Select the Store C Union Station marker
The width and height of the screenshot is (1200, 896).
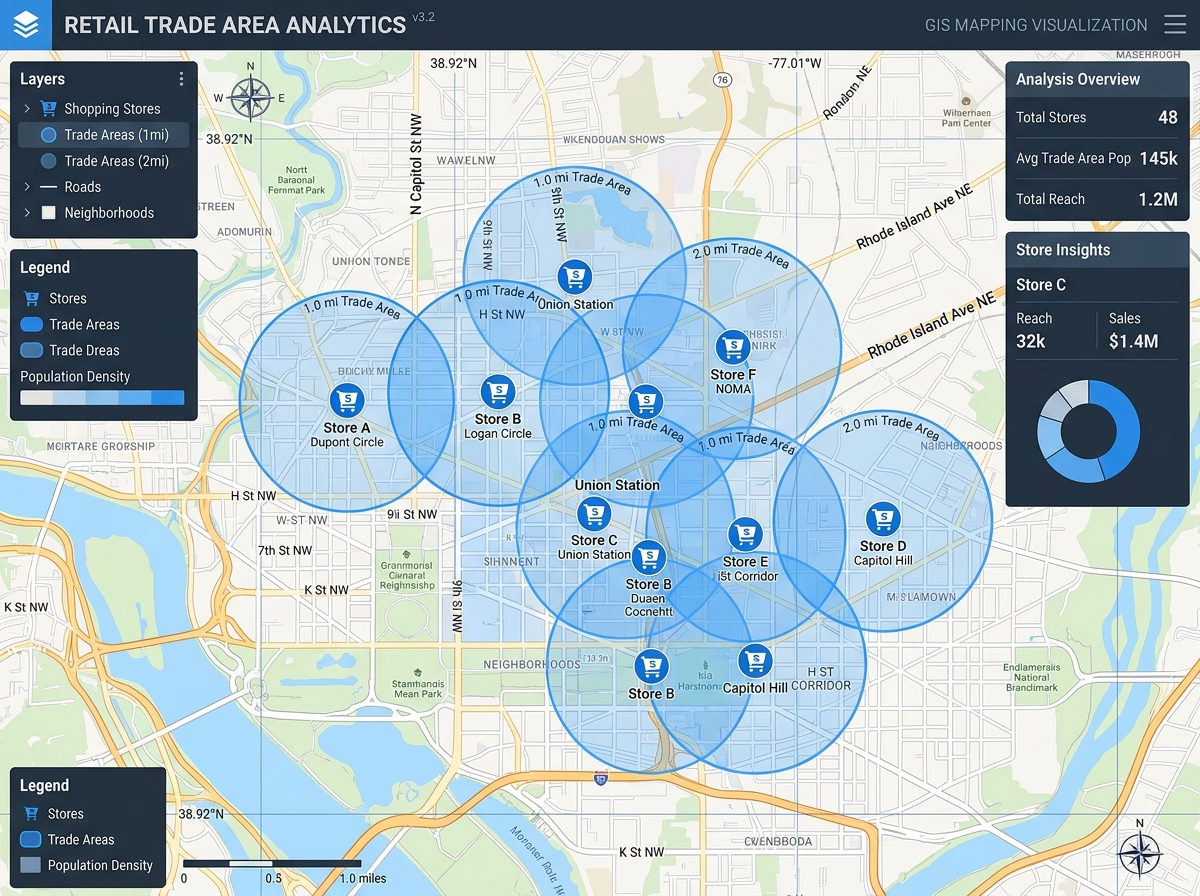[594, 514]
